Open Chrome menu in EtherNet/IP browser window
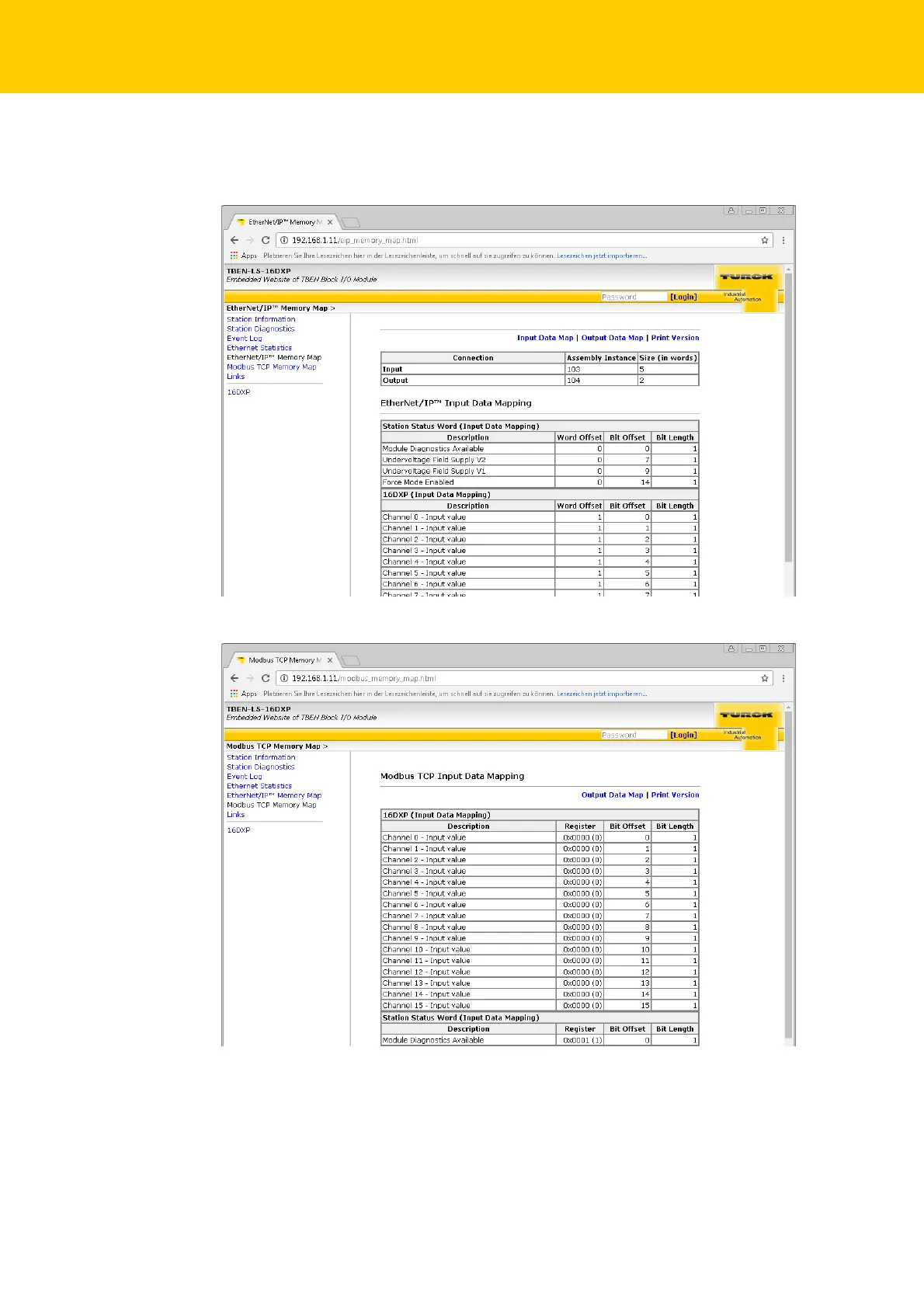Screen dimensions: 924x1308 pyautogui.click(x=783, y=240)
